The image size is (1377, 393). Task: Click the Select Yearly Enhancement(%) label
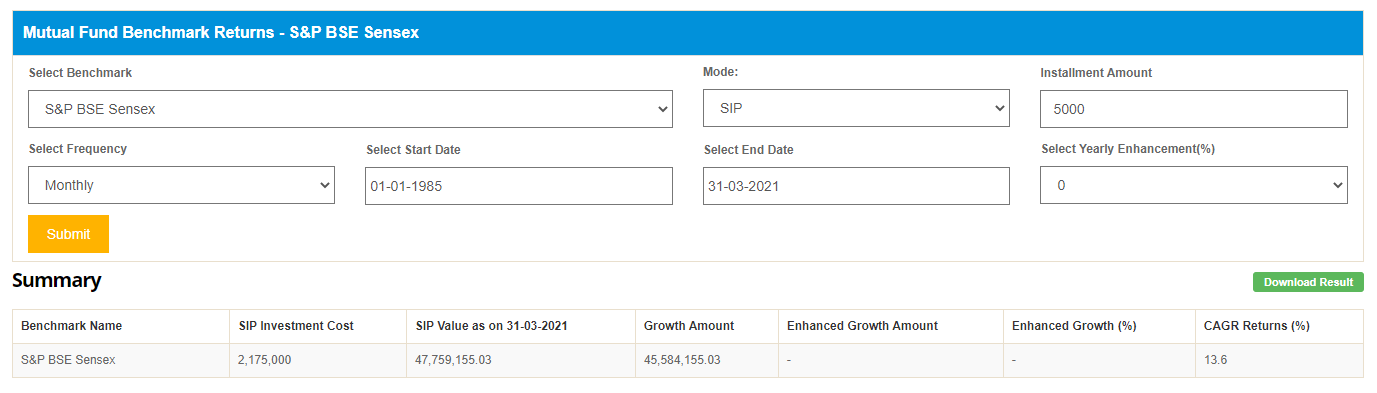click(1128, 149)
